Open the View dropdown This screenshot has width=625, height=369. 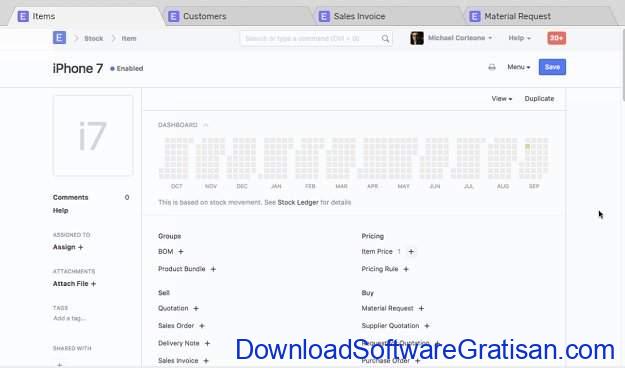click(x=501, y=98)
